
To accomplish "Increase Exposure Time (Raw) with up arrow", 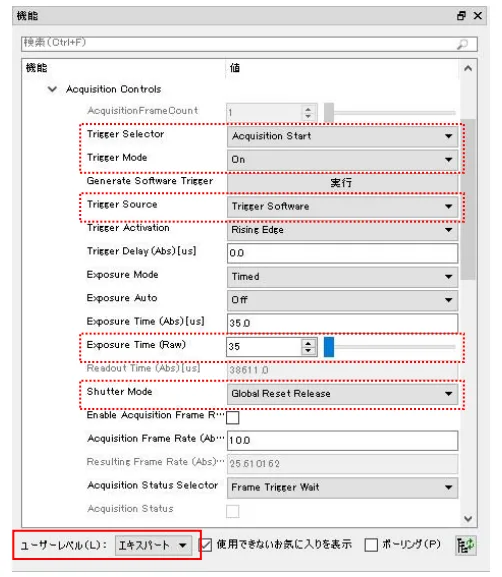I will (x=308, y=343).
